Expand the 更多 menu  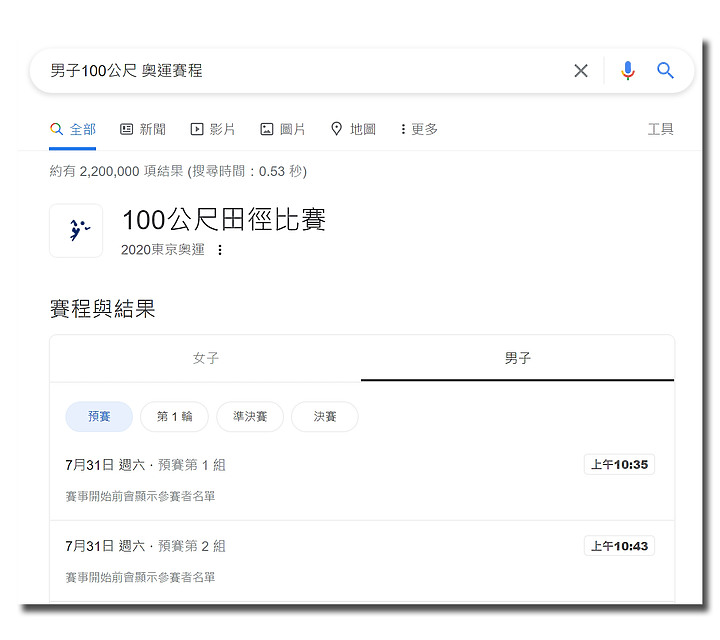click(x=419, y=129)
